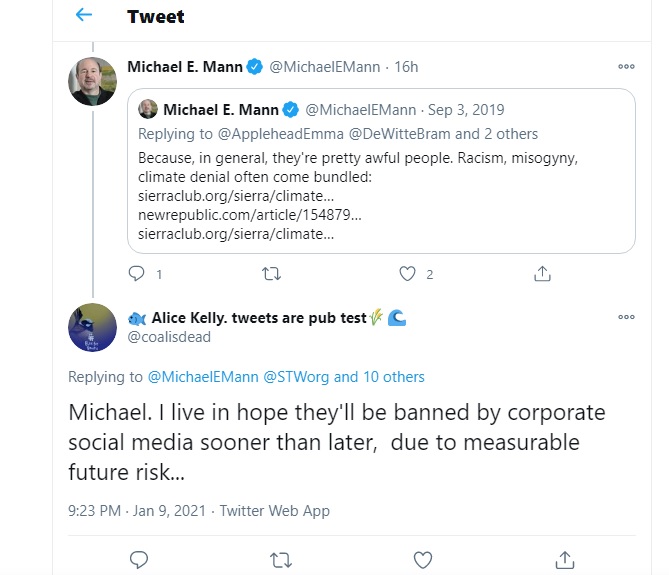Image resolution: width=669 pixels, height=575 pixels.
Task: Click the 16h timestamp on Mann's tweet
Action: (406, 67)
